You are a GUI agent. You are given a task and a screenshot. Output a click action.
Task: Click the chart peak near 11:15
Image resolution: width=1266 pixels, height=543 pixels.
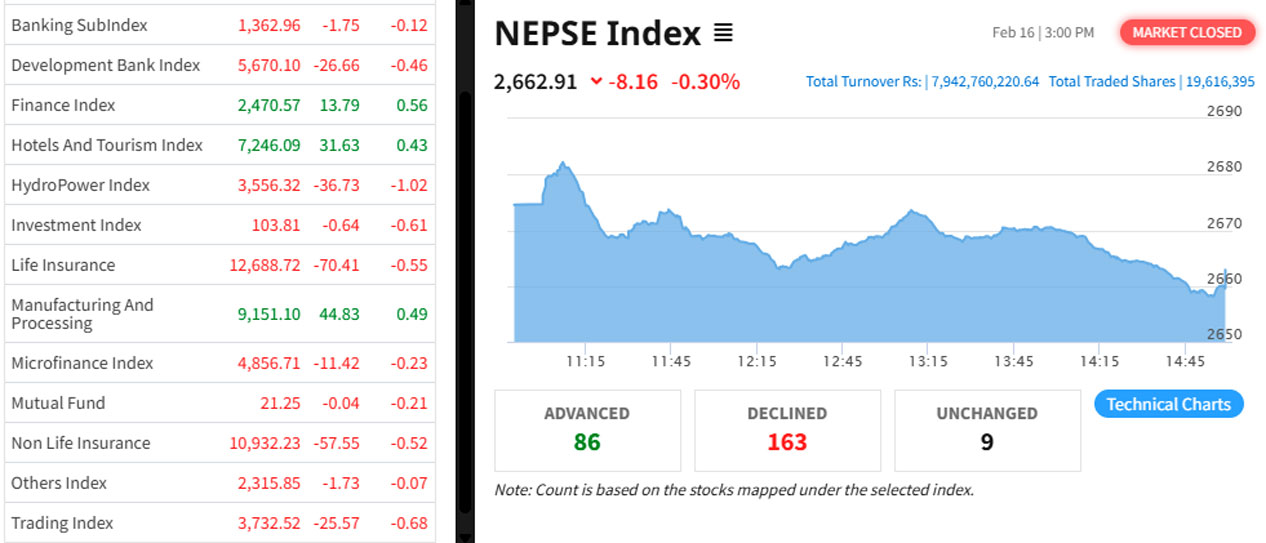point(563,163)
